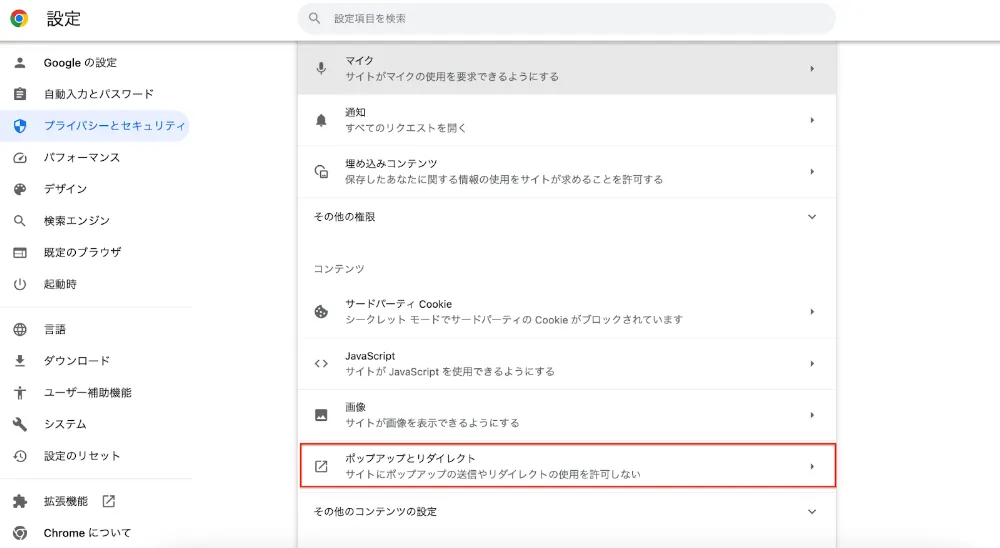Go to パフォーマンス settings
Viewport: 1000px width, 548px height.
82,158
